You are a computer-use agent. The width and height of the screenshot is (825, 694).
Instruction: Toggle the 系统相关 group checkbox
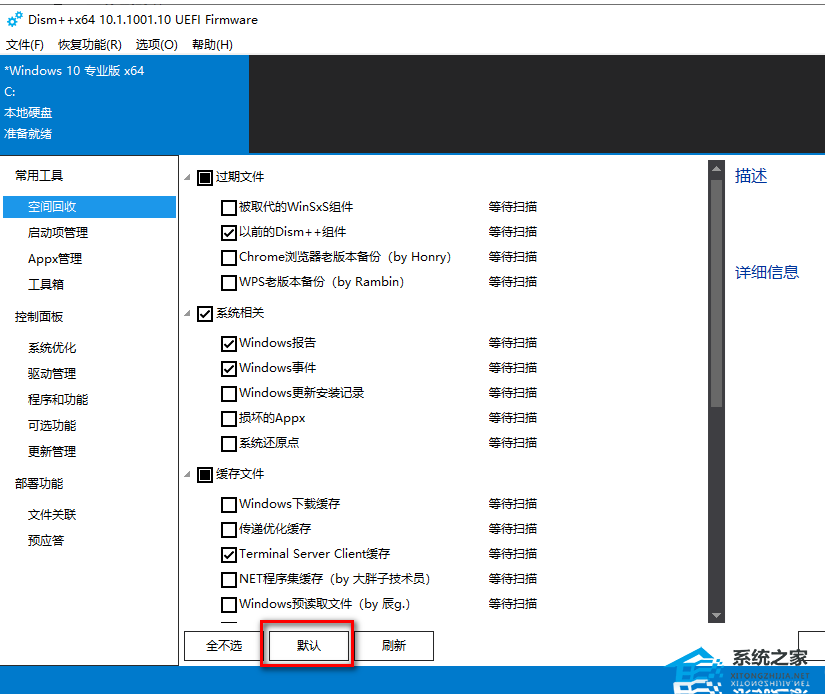tap(205, 314)
